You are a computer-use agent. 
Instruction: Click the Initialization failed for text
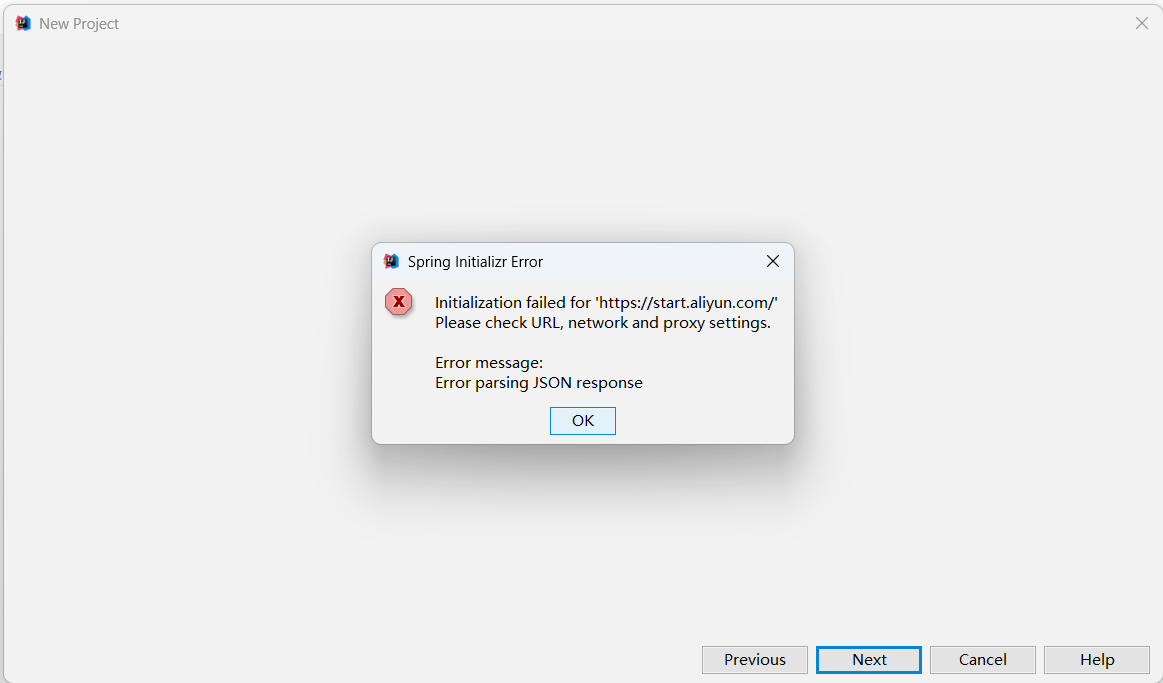[x=513, y=303]
